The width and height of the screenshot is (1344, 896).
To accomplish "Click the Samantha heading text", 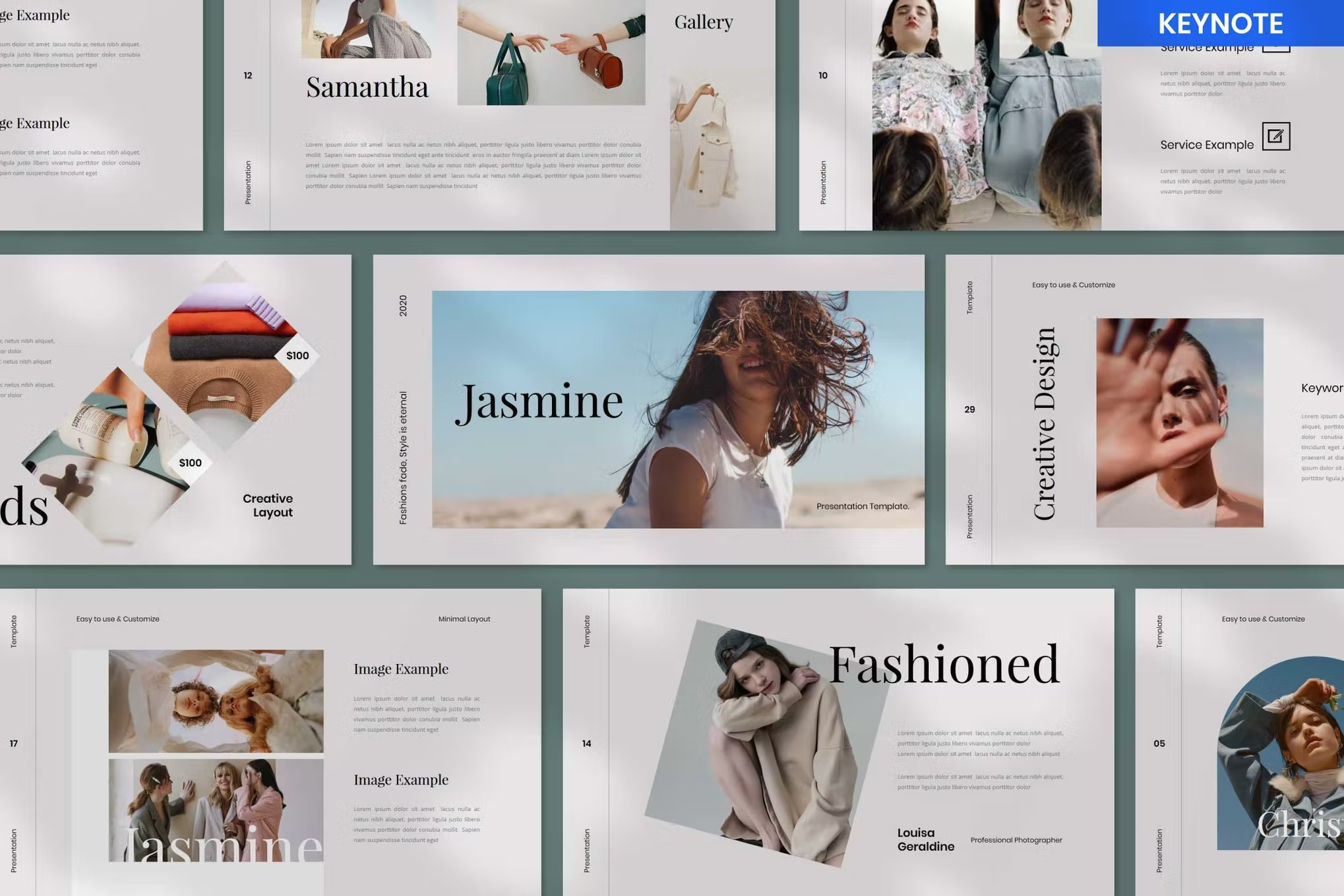I will 367,87.
